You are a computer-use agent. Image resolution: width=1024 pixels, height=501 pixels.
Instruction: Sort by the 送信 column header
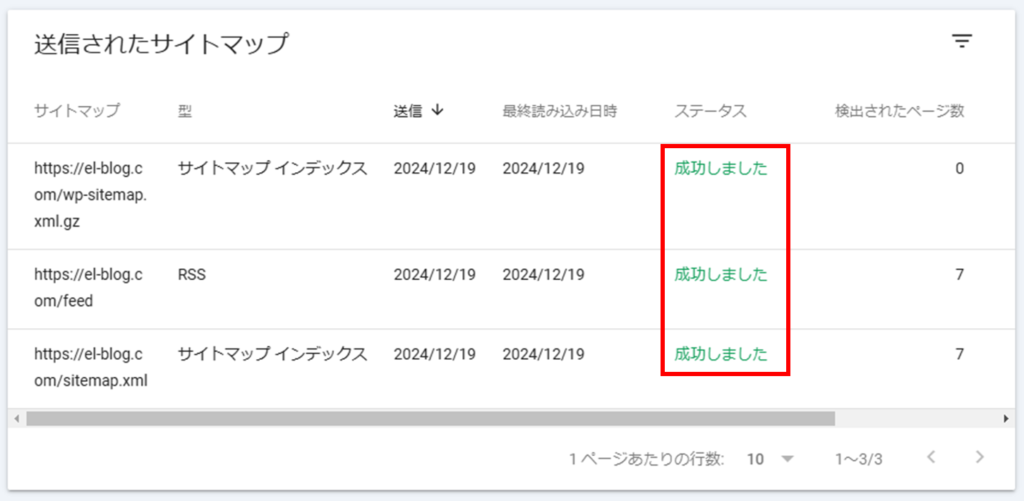tap(408, 111)
